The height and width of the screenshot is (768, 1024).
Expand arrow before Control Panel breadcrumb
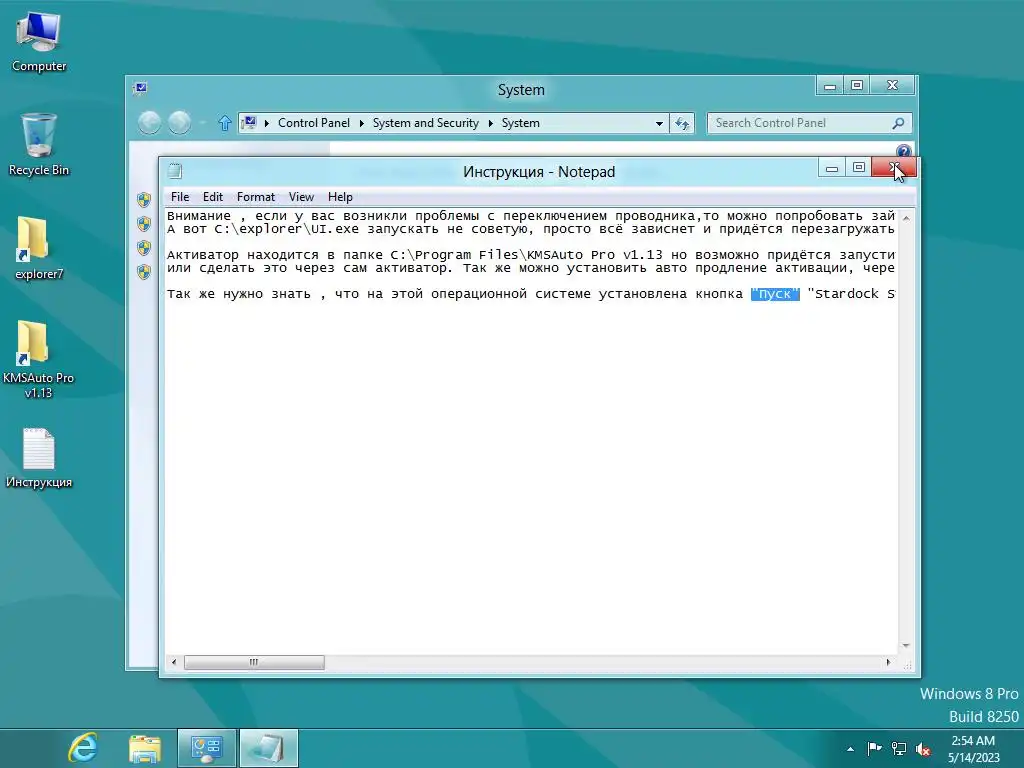click(x=266, y=123)
